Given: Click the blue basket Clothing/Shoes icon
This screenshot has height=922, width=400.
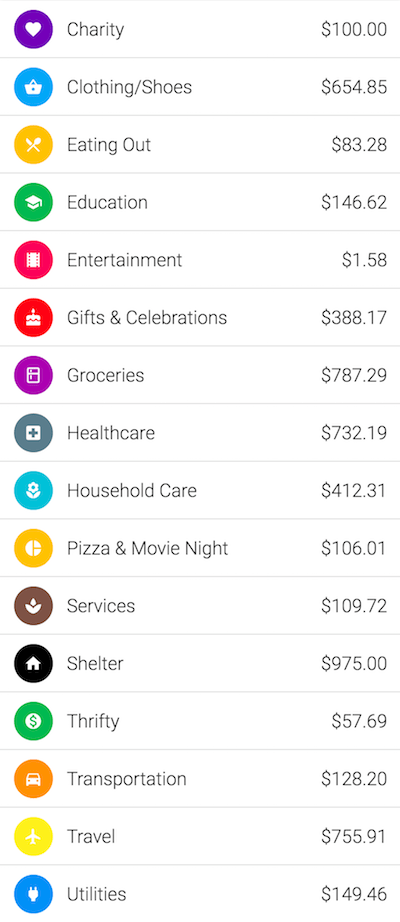Looking at the screenshot, I should point(34,87).
